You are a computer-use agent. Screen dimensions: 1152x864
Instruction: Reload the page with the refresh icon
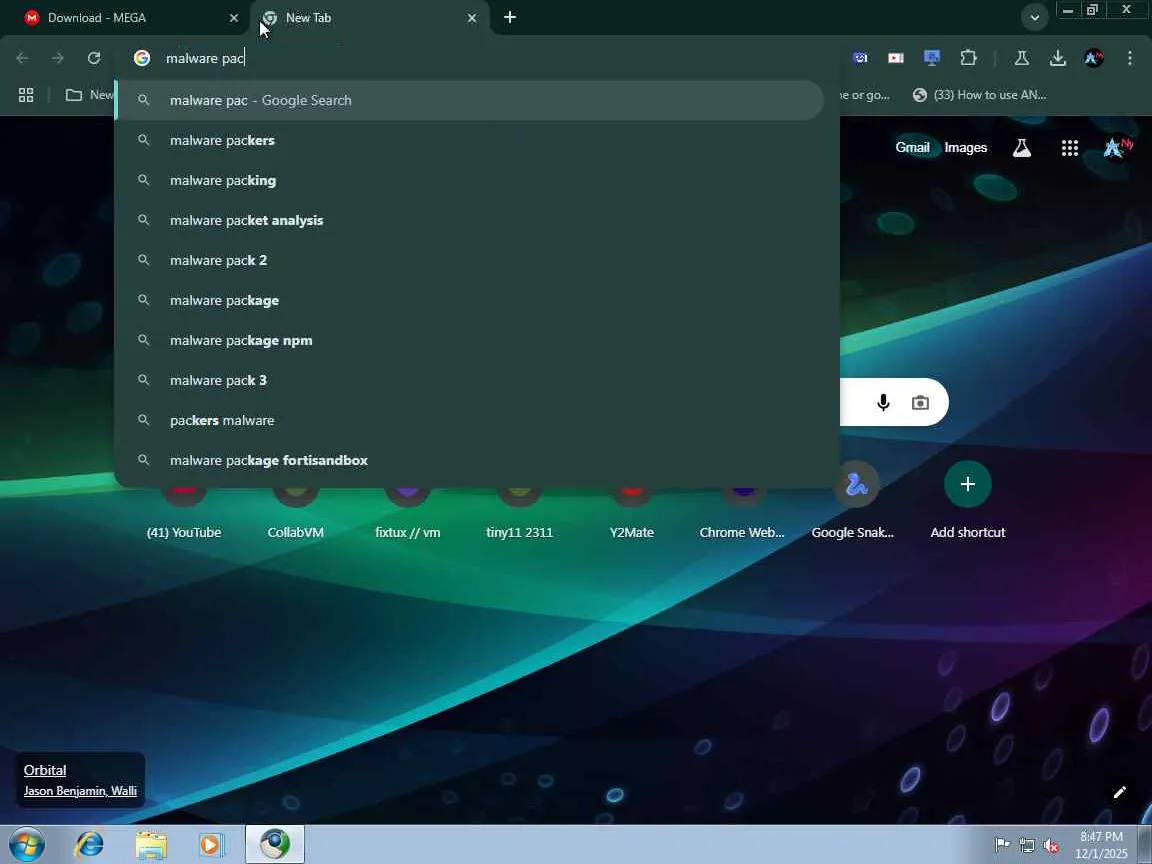pyautogui.click(x=93, y=58)
